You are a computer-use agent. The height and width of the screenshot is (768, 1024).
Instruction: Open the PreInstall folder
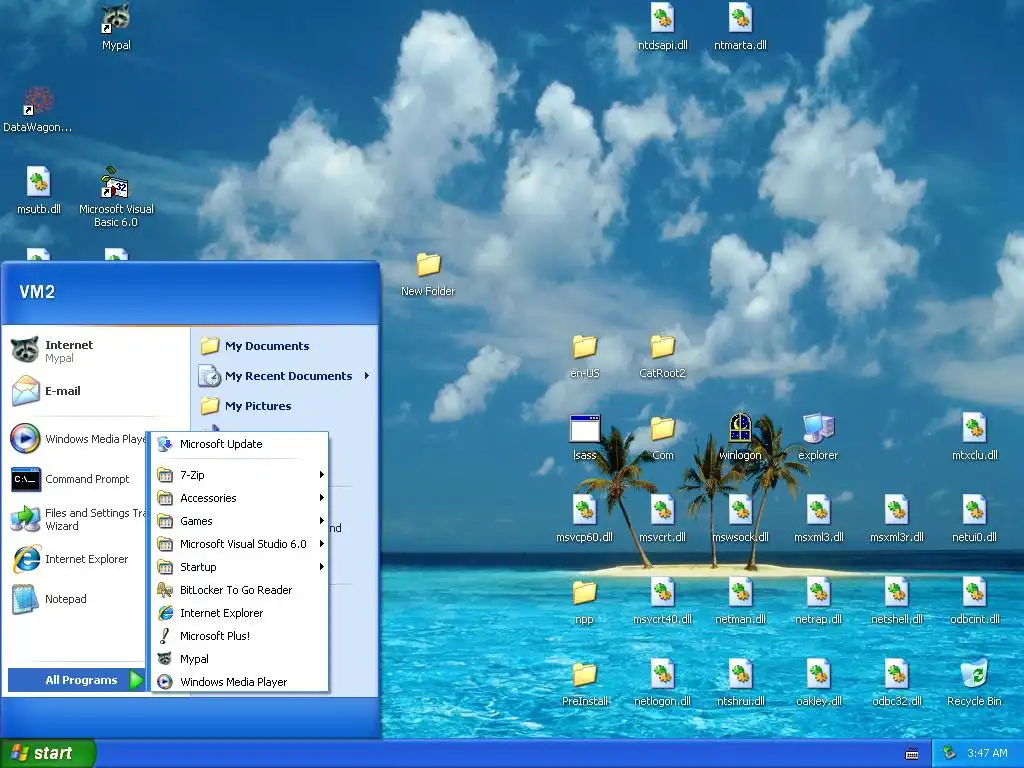pos(584,684)
